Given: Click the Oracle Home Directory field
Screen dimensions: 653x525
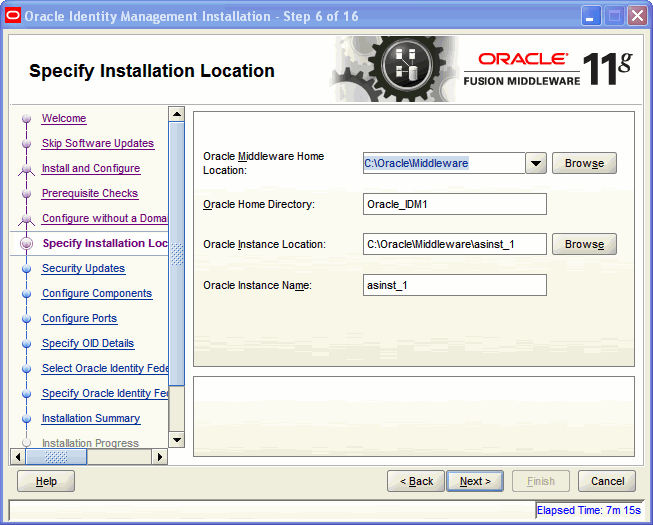Looking at the screenshot, I should coord(455,204).
